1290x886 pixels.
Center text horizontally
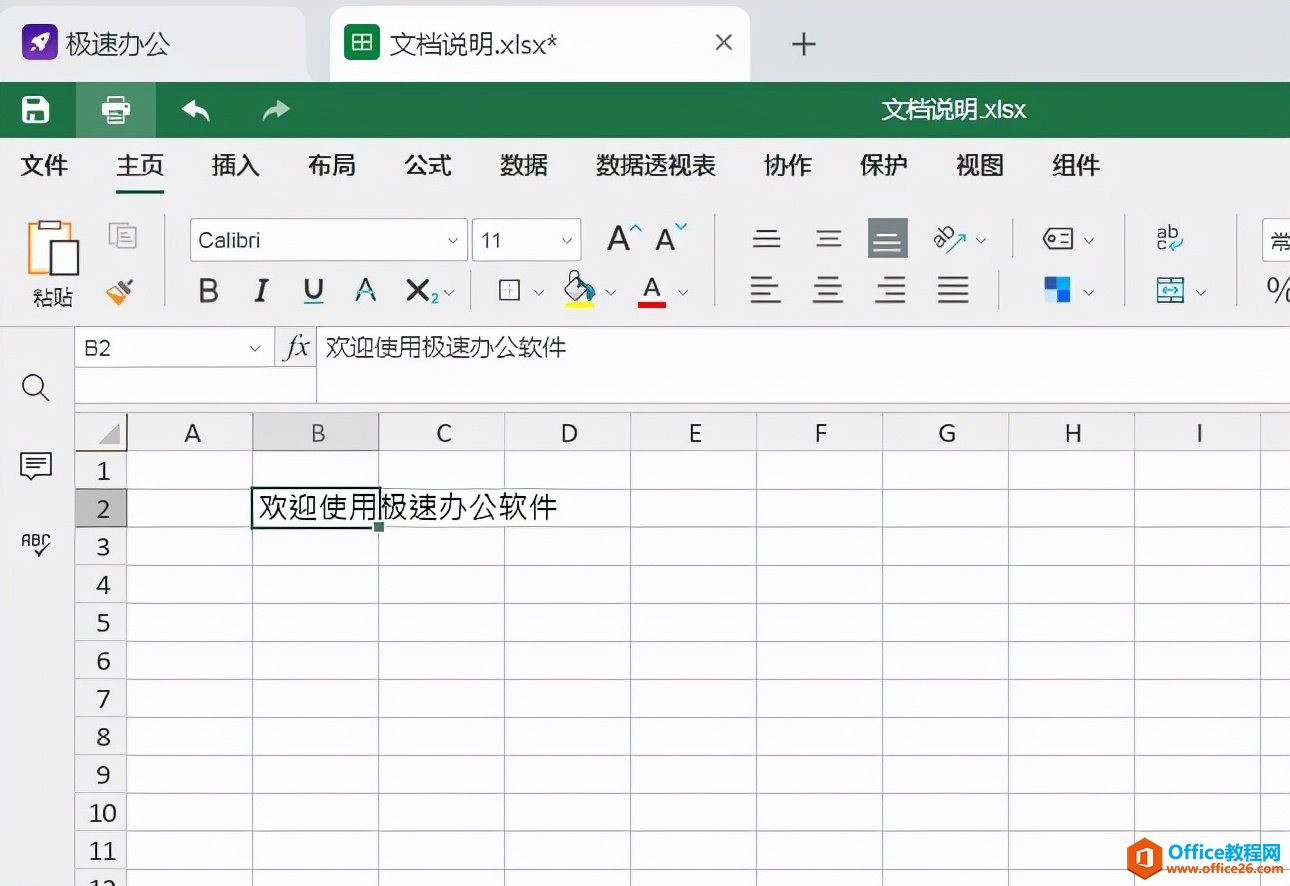point(828,291)
